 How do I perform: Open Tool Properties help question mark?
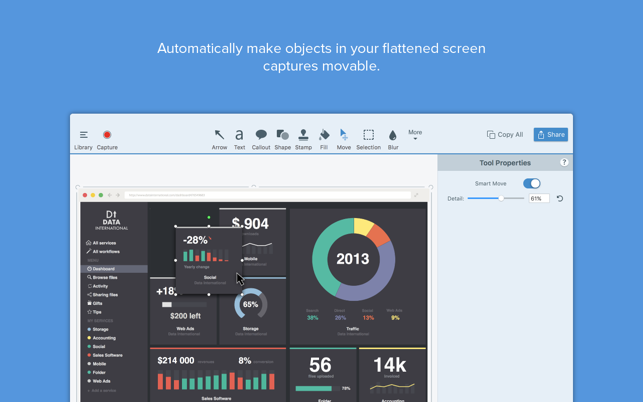click(x=564, y=162)
